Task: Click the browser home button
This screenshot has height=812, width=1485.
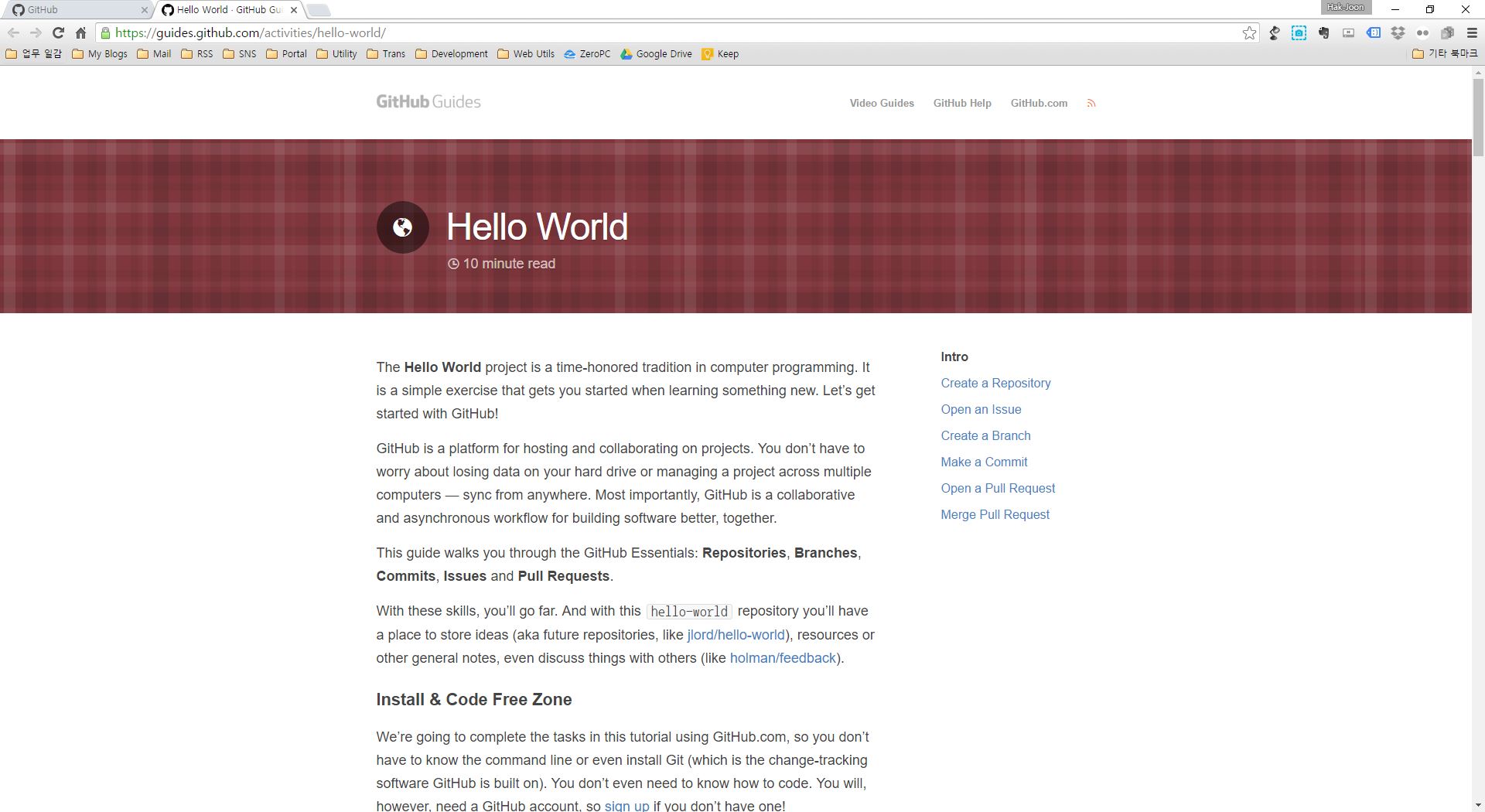Action: (80, 32)
